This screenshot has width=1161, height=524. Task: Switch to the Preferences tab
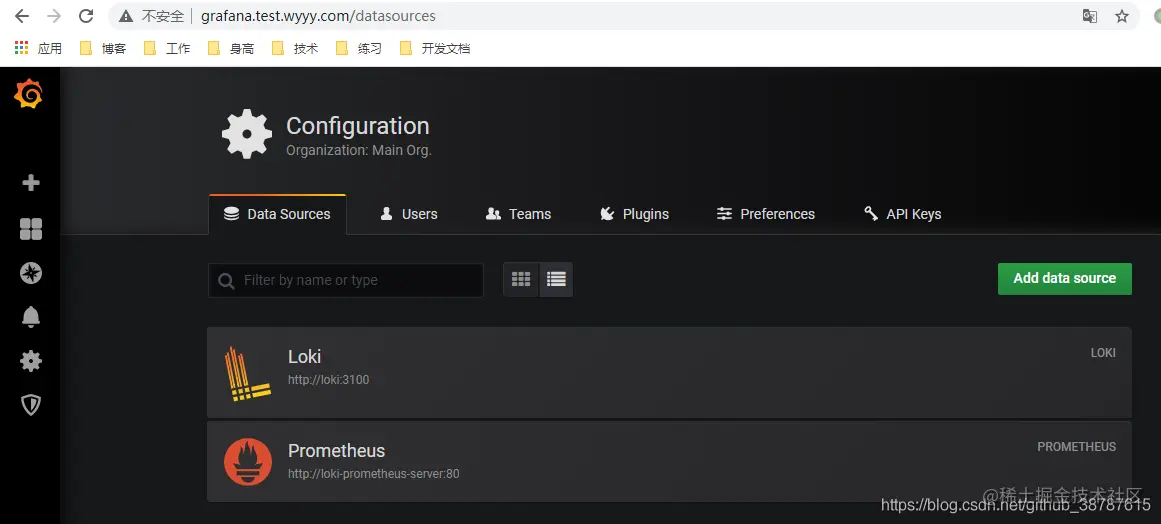pyautogui.click(x=766, y=214)
